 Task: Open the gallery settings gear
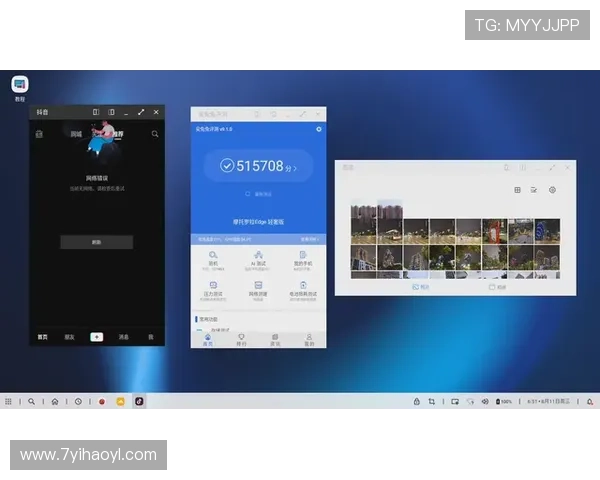(x=552, y=190)
